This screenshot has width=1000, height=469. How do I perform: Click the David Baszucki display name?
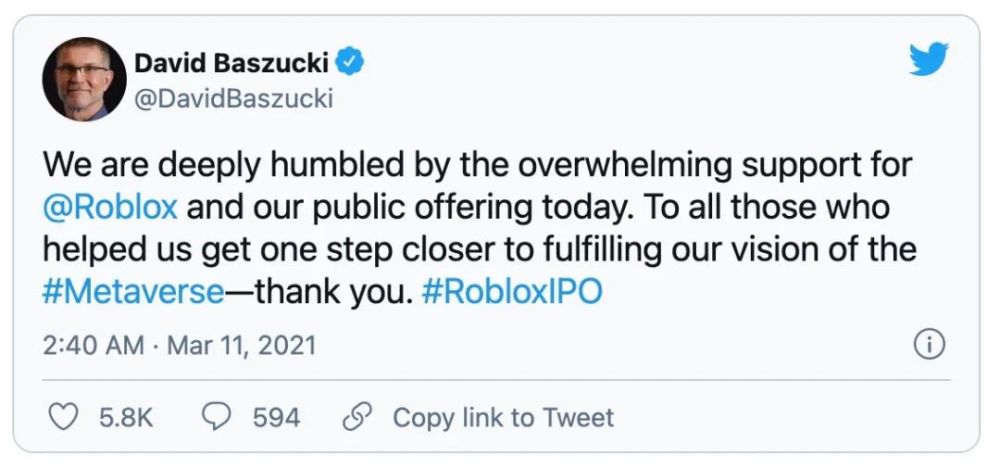[x=232, y=65]
